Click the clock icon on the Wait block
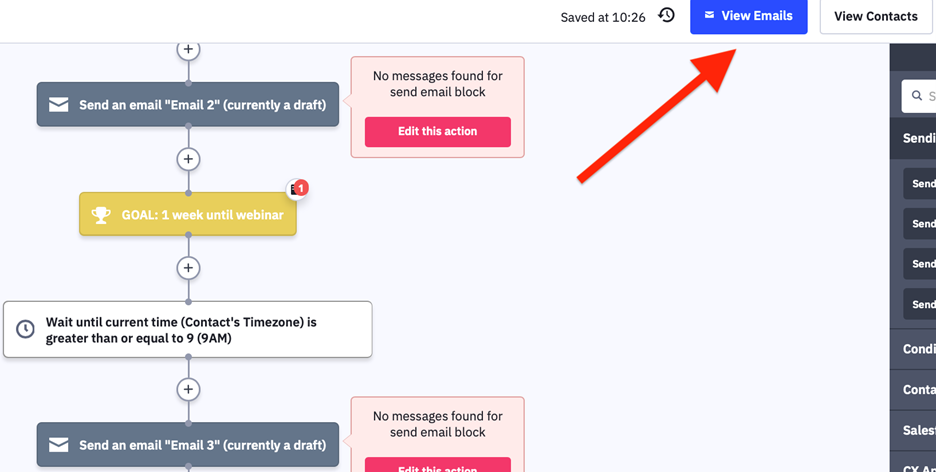The height and width of the screenshot is (472, 936). (x=25, y=329)
